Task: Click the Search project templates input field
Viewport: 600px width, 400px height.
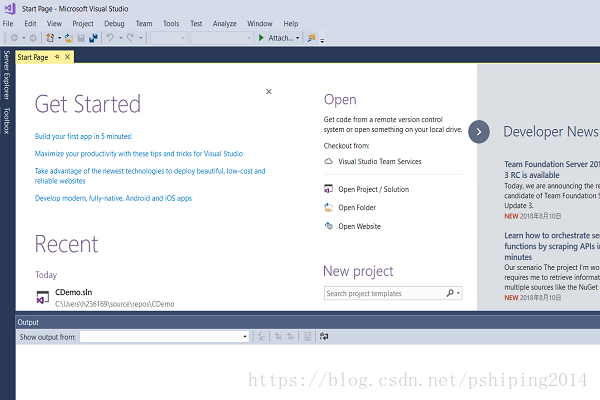Action: coord(384,293)
